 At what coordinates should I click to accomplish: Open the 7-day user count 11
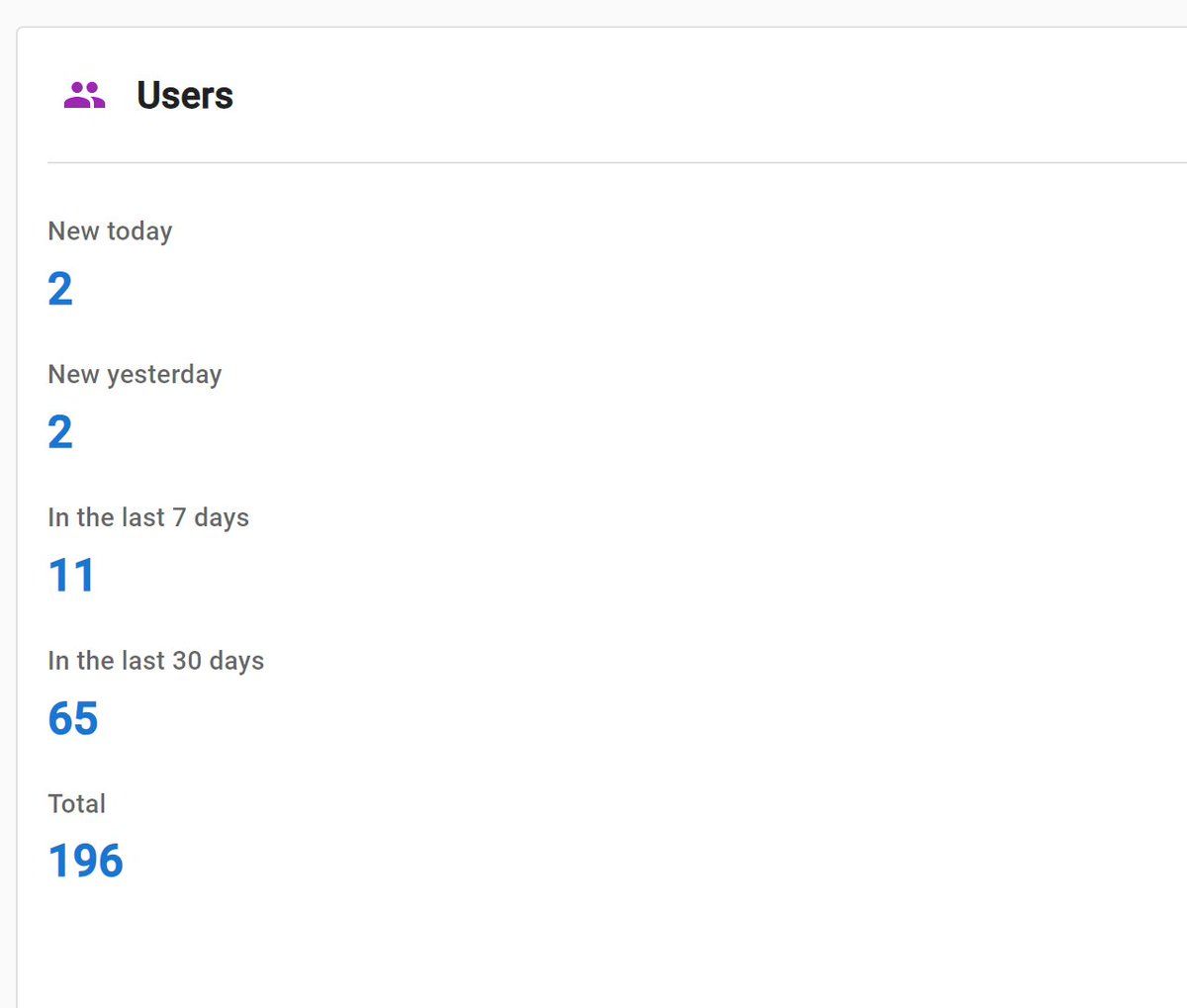(x=71, y=576)
